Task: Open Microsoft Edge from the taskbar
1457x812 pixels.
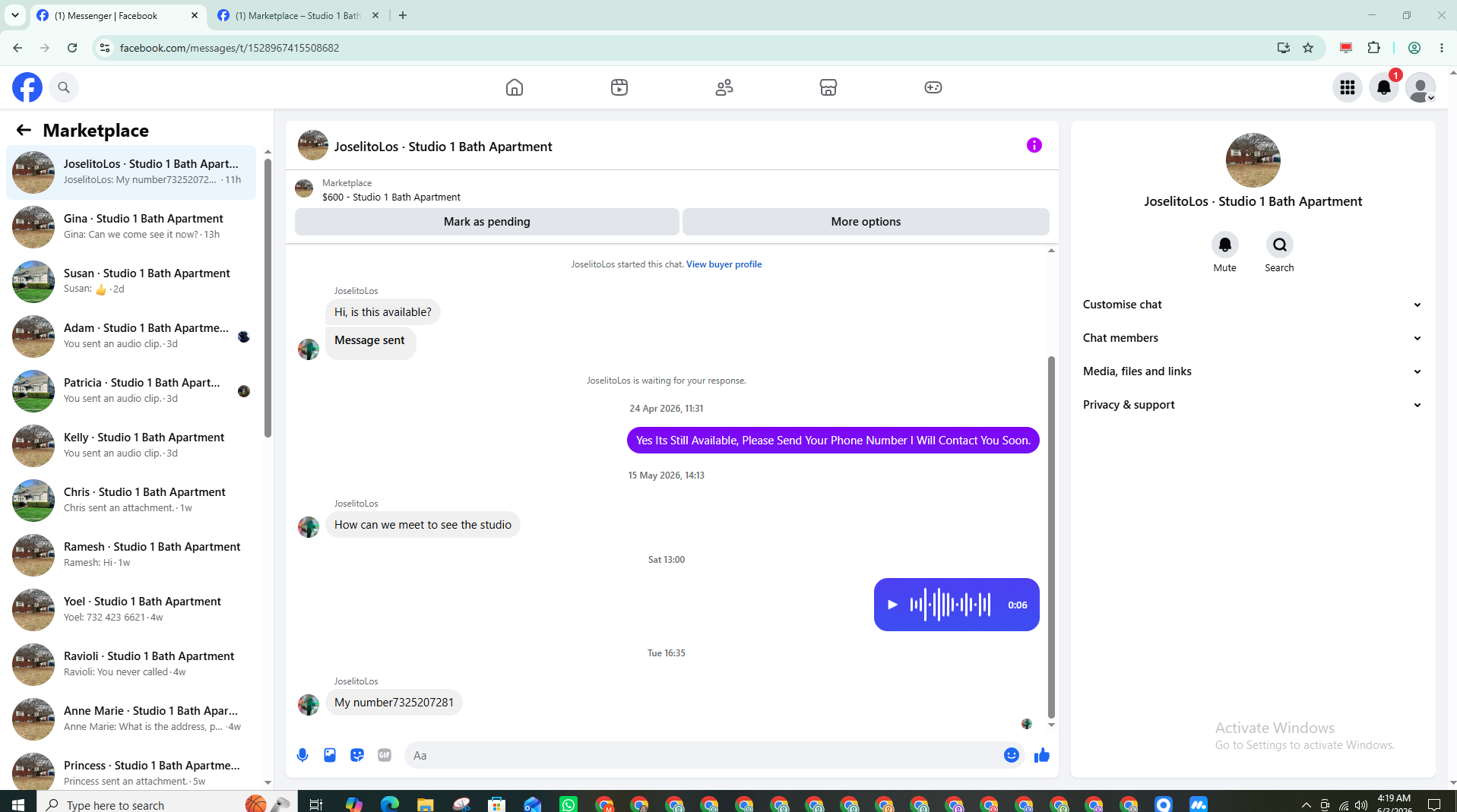Action: [390, 804]
